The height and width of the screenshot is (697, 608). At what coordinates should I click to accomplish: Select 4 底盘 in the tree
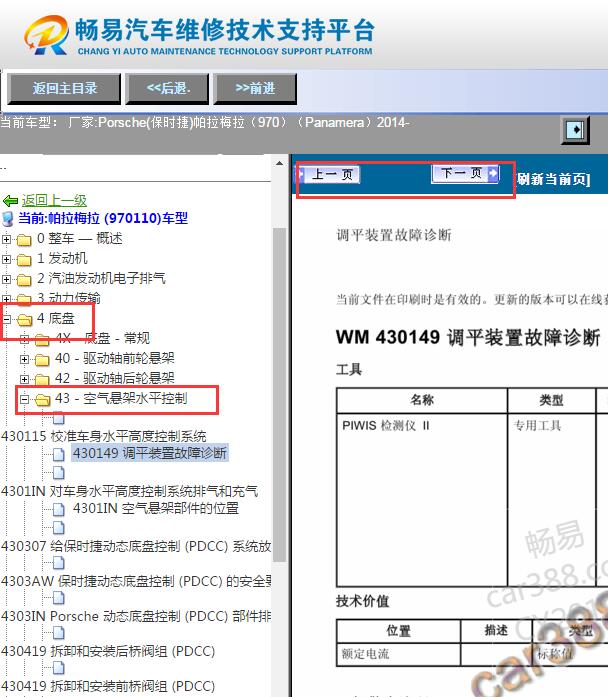coord(56,318)
